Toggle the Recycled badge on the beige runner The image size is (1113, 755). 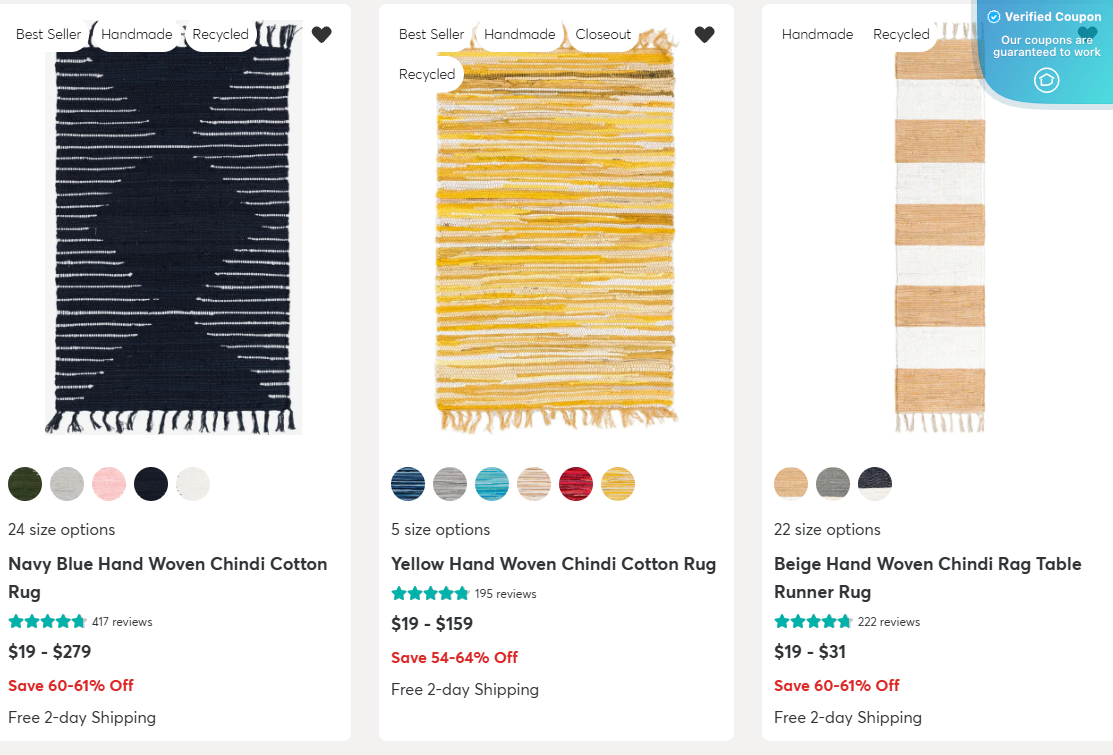pos(901,34)
